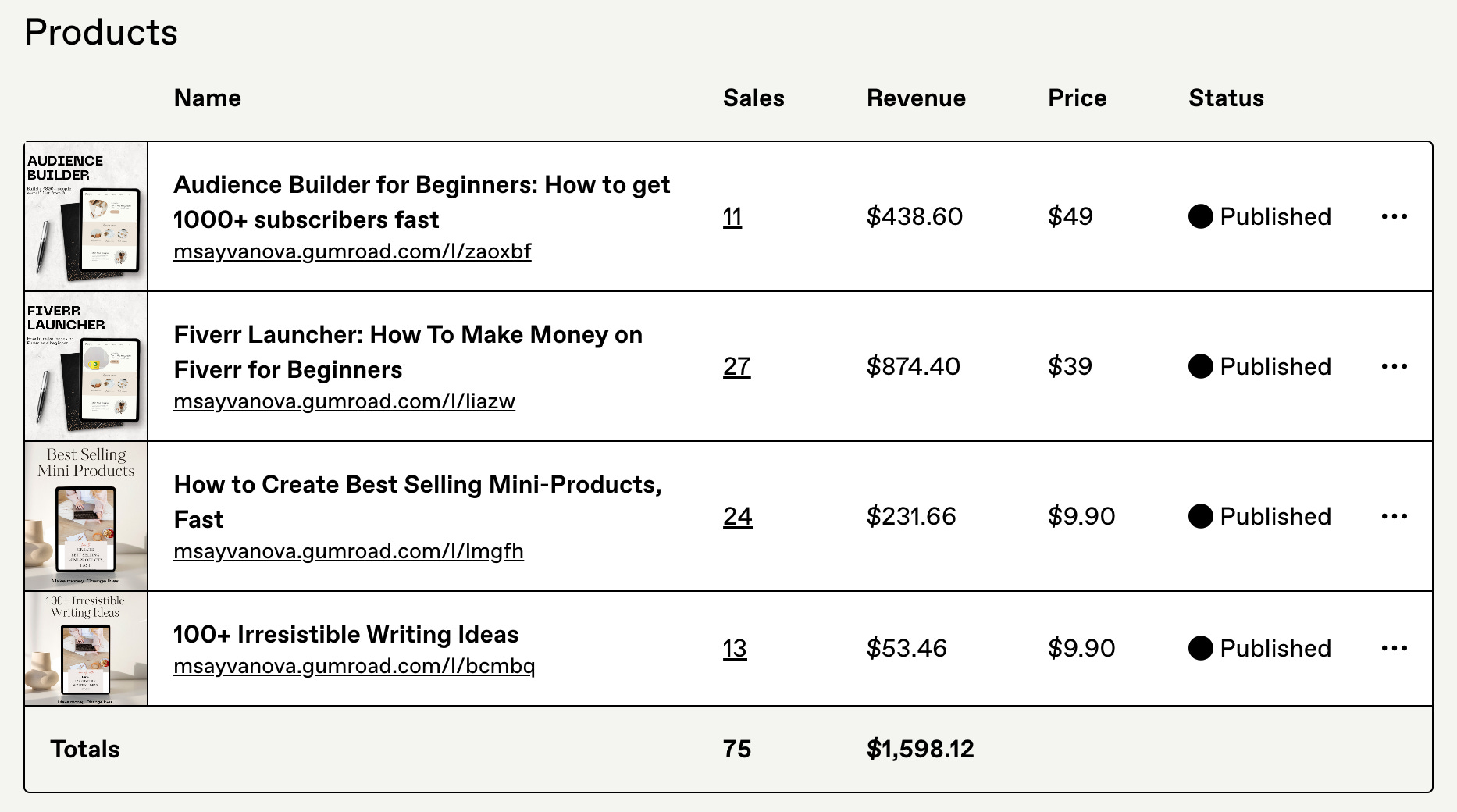This screenshot has height=812, width=1457.
Task: Open more options for Best Selling Mini-Products
Action: coord(1394,516)
